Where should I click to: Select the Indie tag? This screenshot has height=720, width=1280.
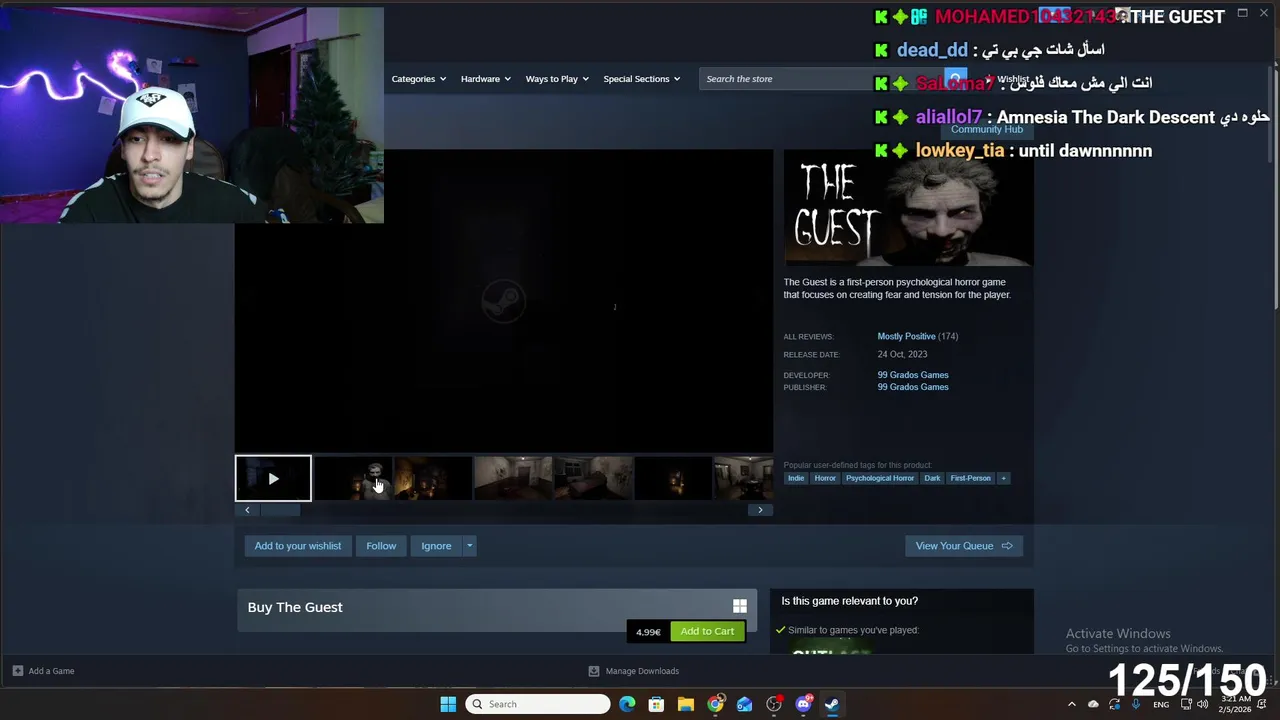point(796,478)
